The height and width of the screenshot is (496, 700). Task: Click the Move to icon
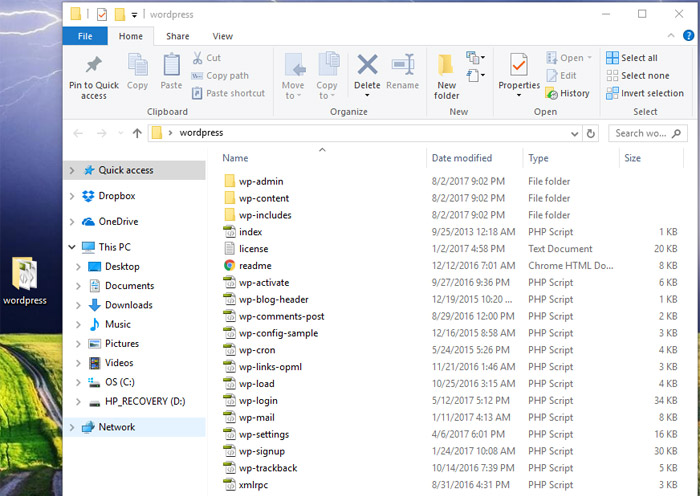pos(294,66)
